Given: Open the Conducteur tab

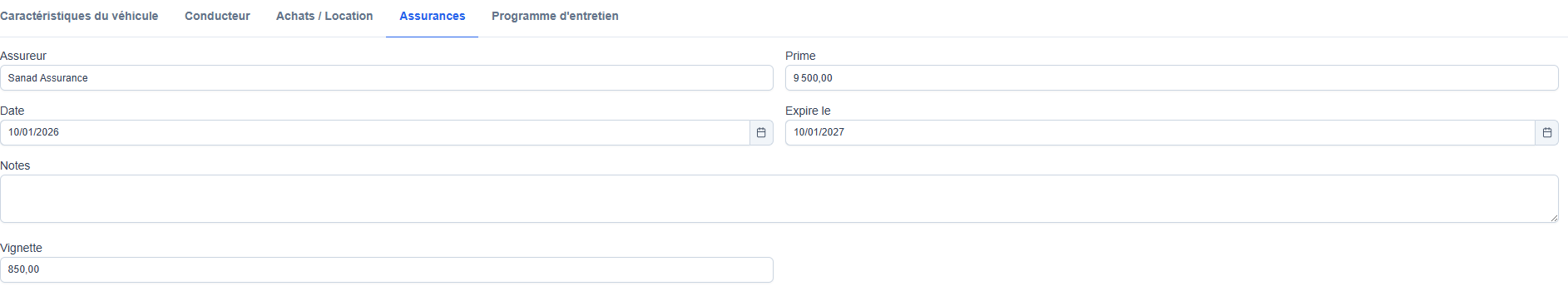Looking at the screenshot, I should click(217, 16).
